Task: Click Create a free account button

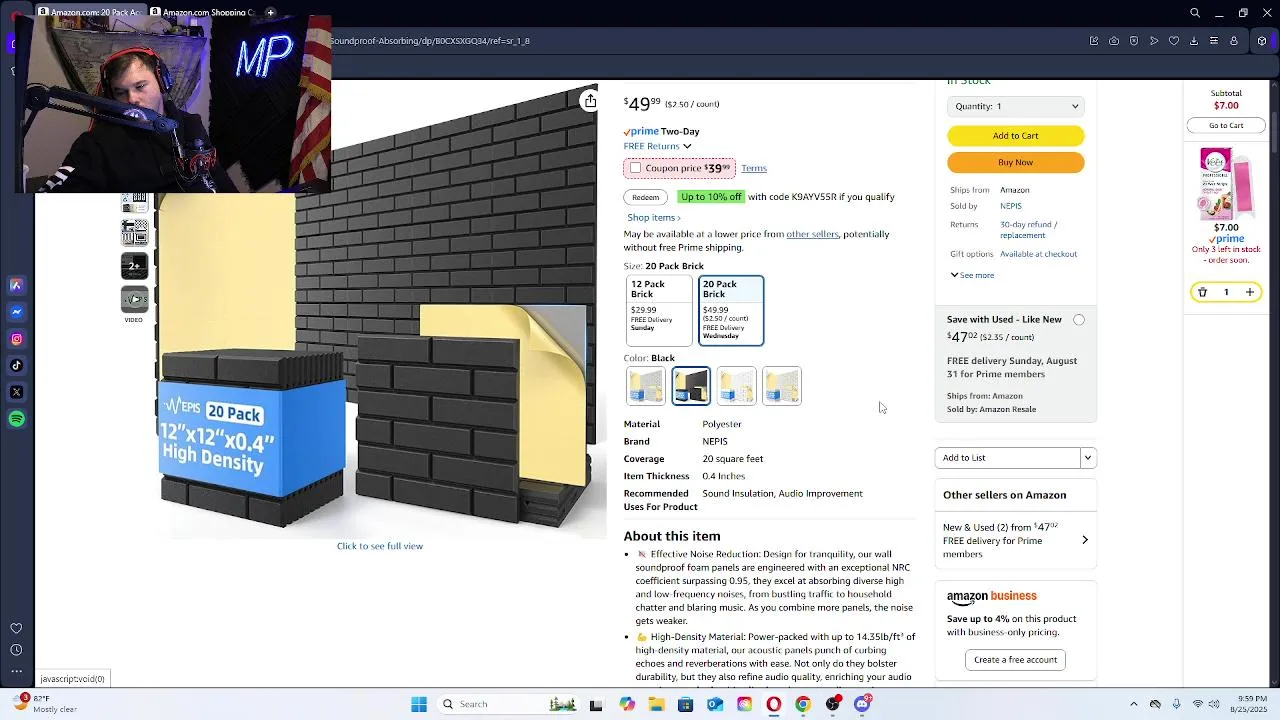Action: pyautogui.click(x=1015, y=660)
